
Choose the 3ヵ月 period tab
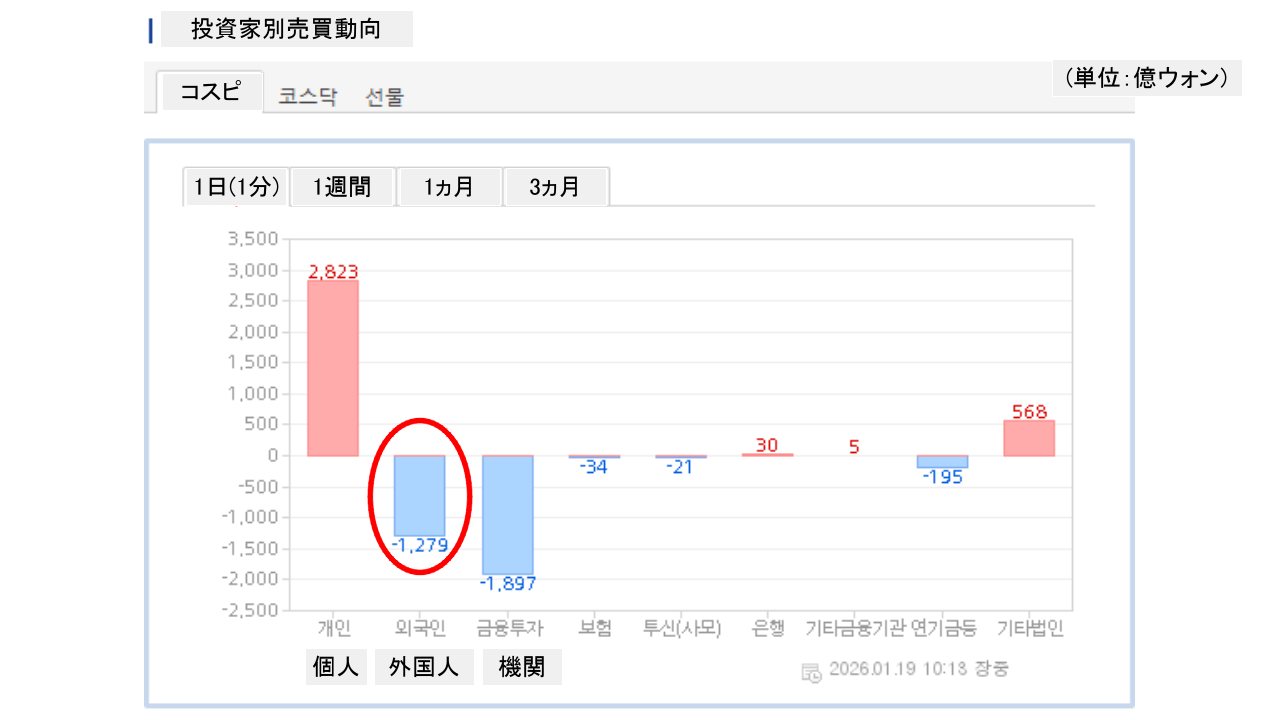click(555, 187)
